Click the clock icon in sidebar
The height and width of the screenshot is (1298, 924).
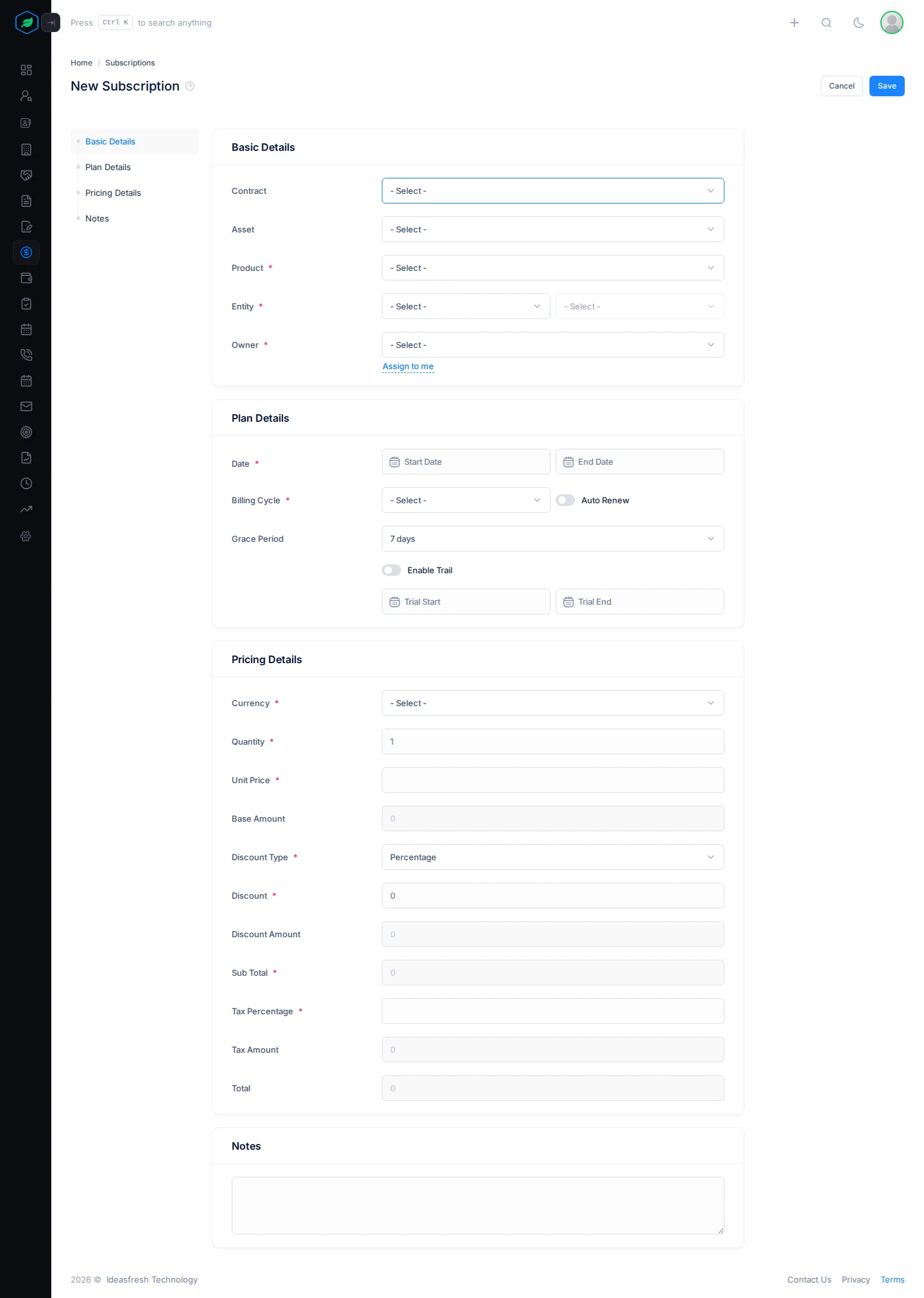click(26, 483)
